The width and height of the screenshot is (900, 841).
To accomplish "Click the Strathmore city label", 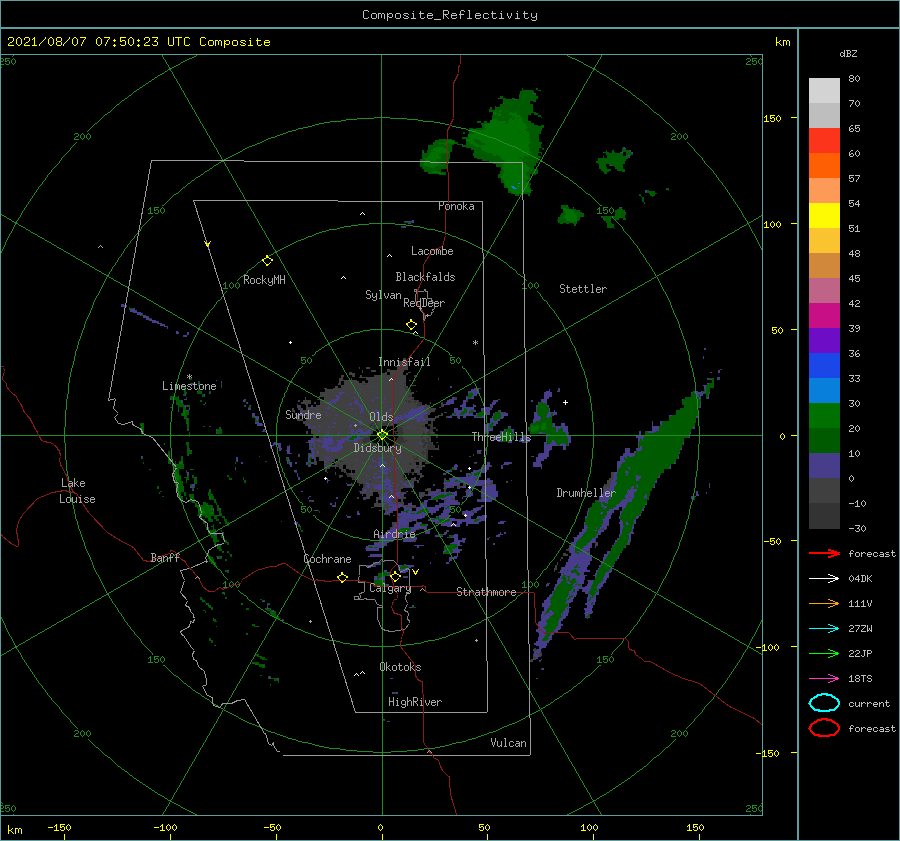I will 486,592.
